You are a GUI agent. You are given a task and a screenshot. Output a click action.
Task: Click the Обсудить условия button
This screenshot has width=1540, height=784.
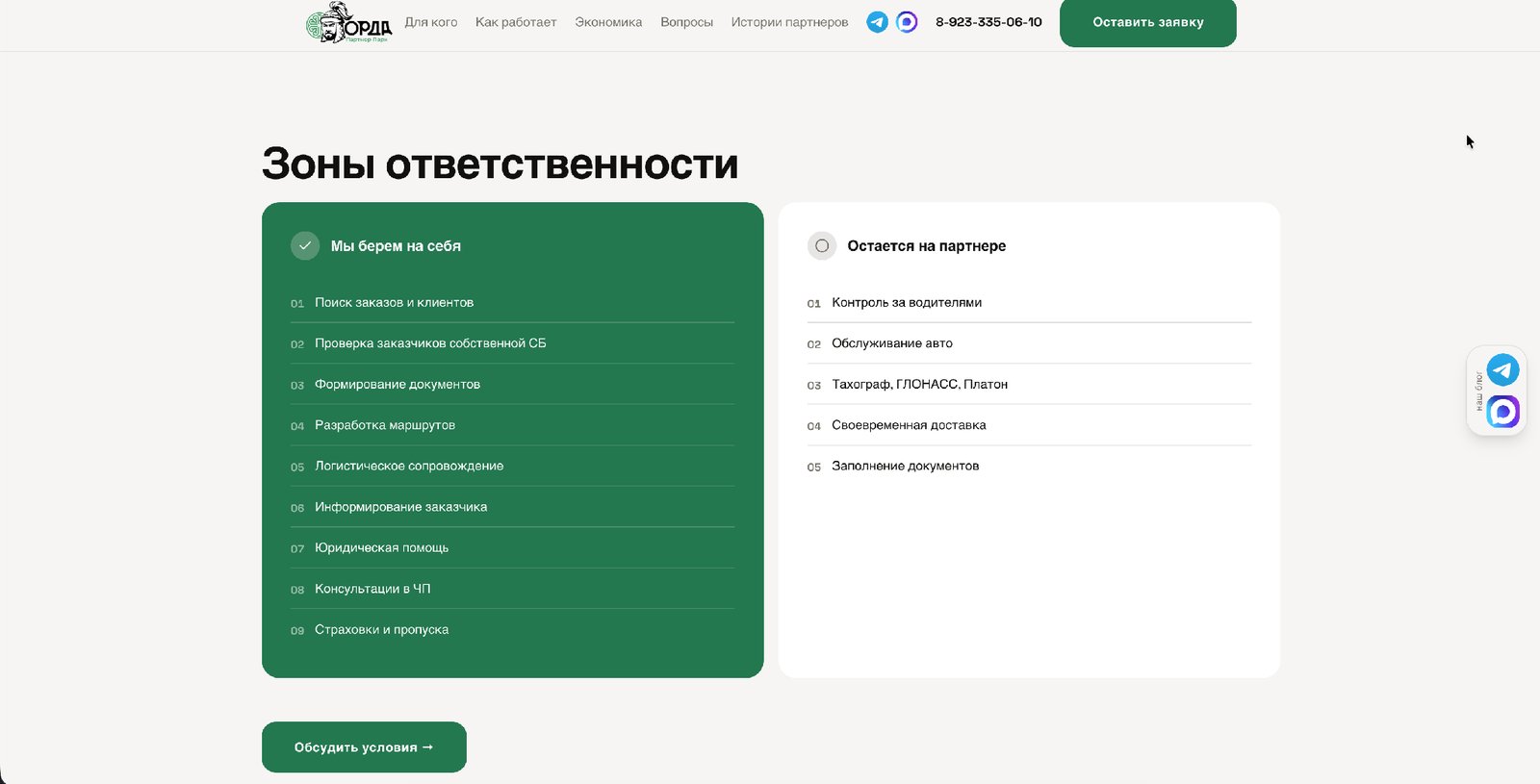click(x=364, y=747)
